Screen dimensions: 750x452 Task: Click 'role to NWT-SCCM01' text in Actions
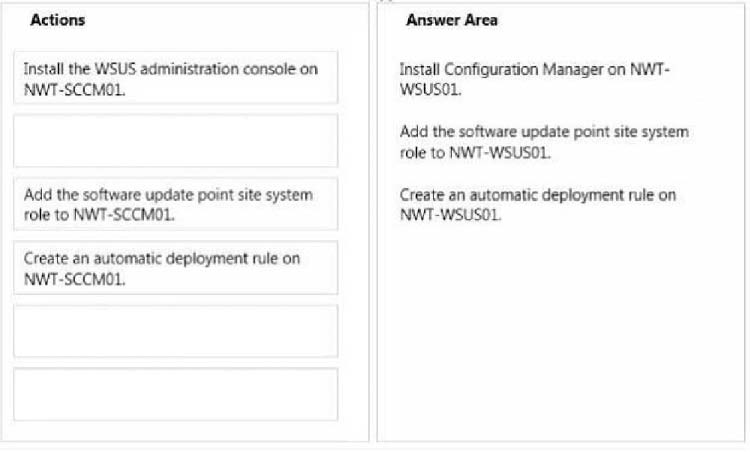tap(99, 215)
